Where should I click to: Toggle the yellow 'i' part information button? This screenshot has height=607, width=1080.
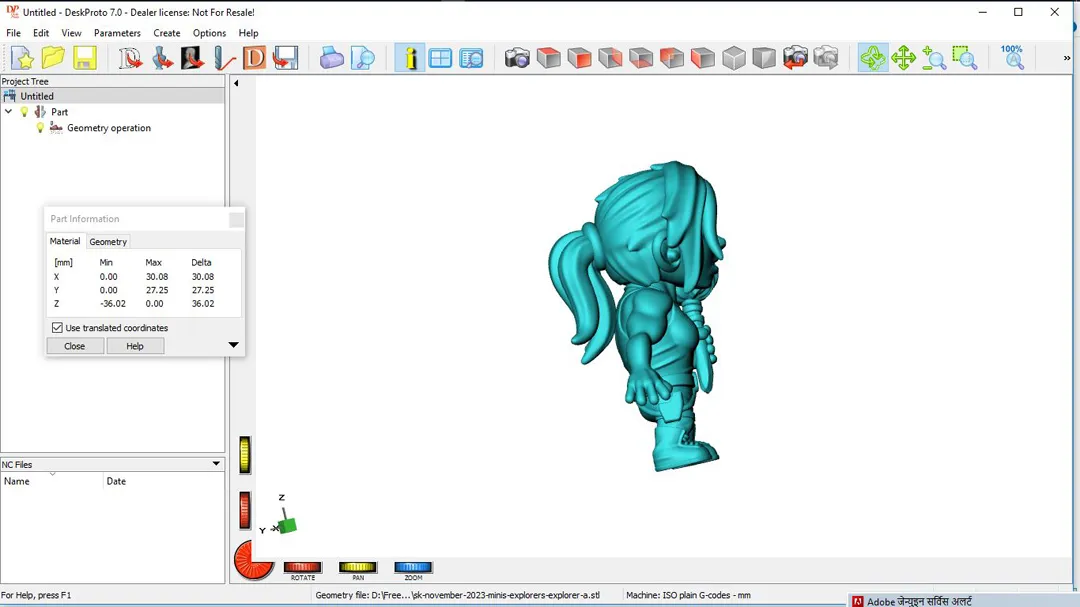[410, 58]
